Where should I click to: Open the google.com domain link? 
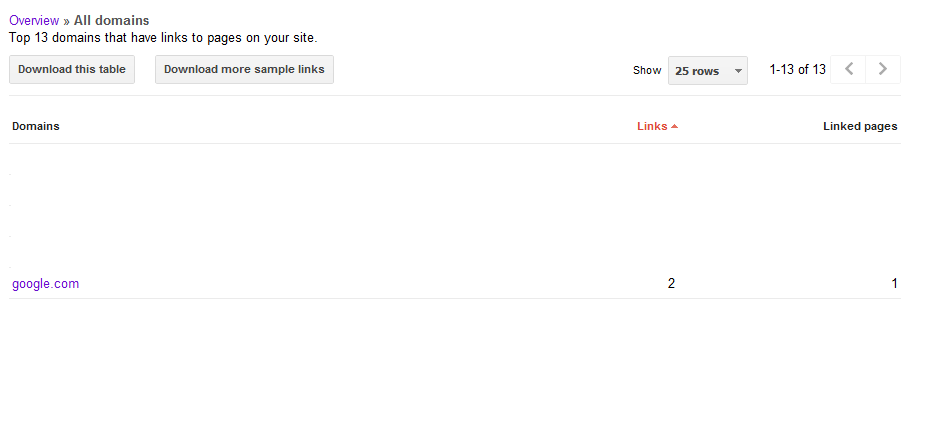[x=45, y=284]
